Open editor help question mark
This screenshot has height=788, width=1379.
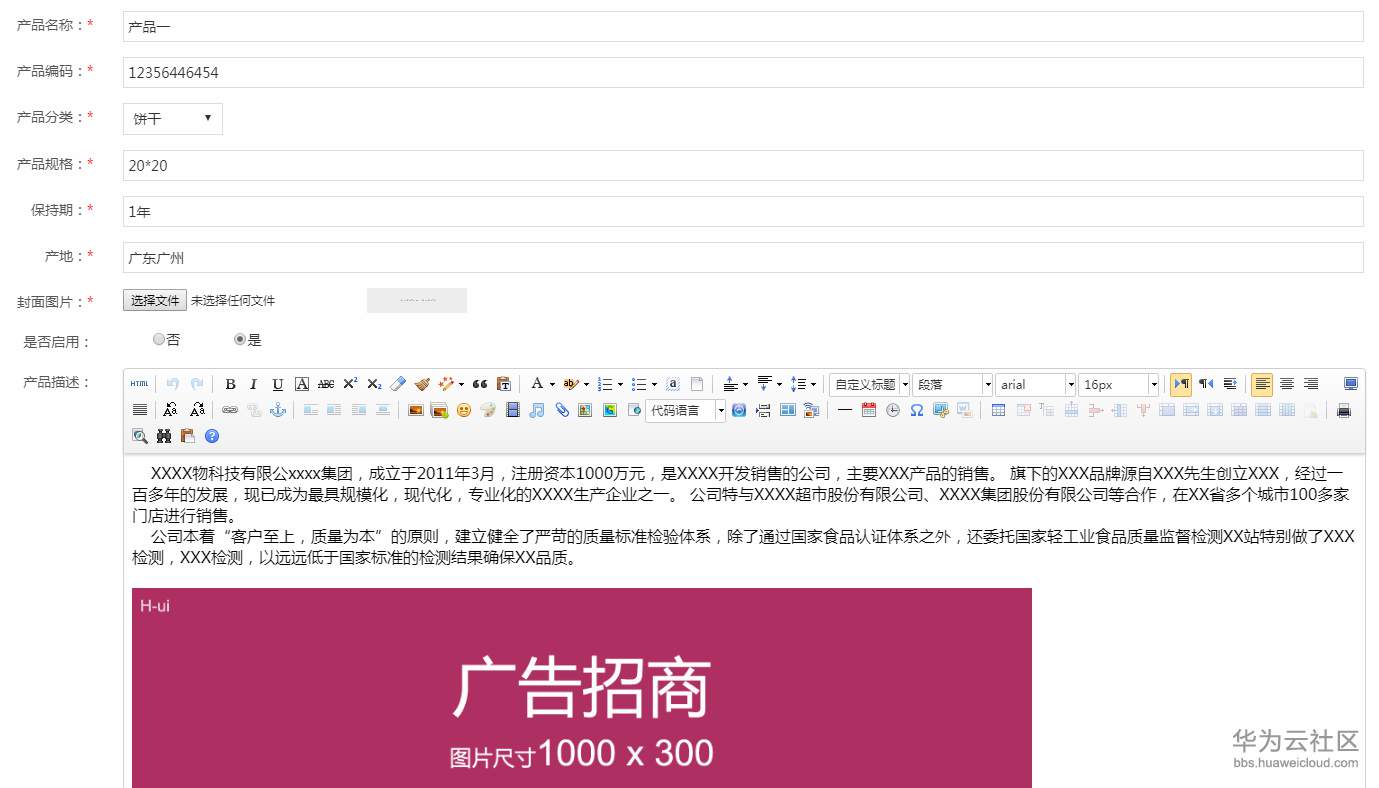click(x=212, y=436)
